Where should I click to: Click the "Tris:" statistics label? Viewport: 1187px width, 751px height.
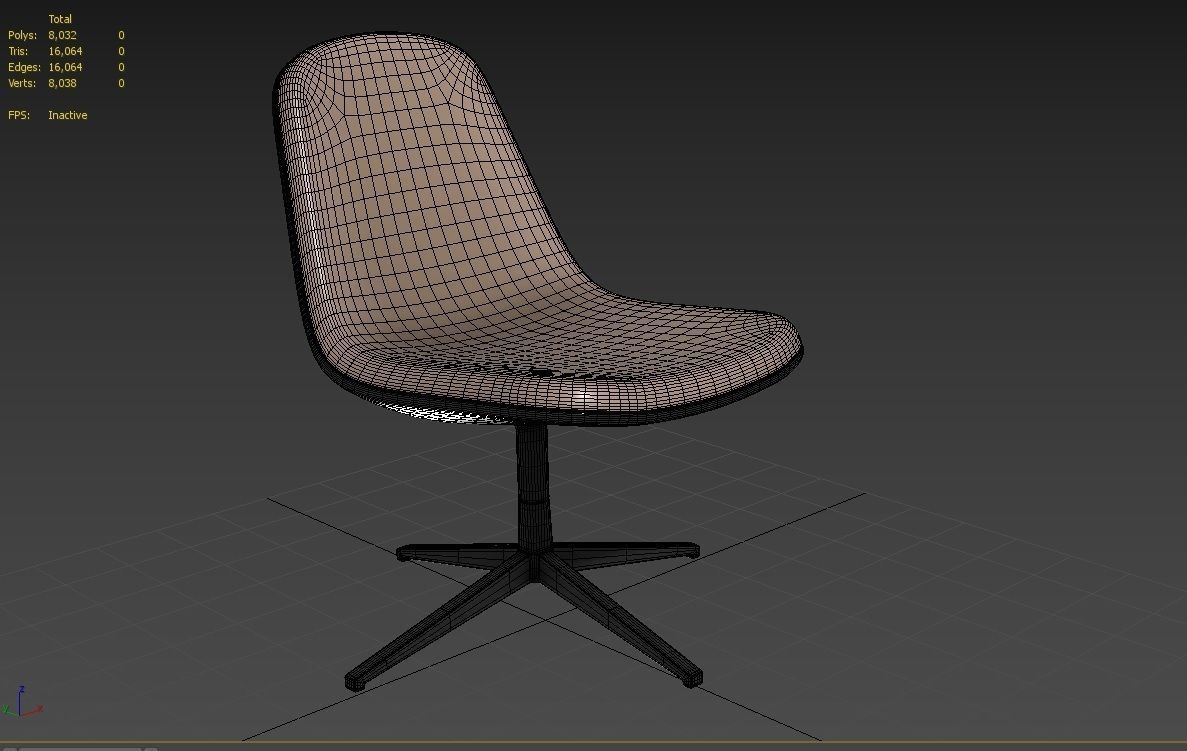[18, 51]
